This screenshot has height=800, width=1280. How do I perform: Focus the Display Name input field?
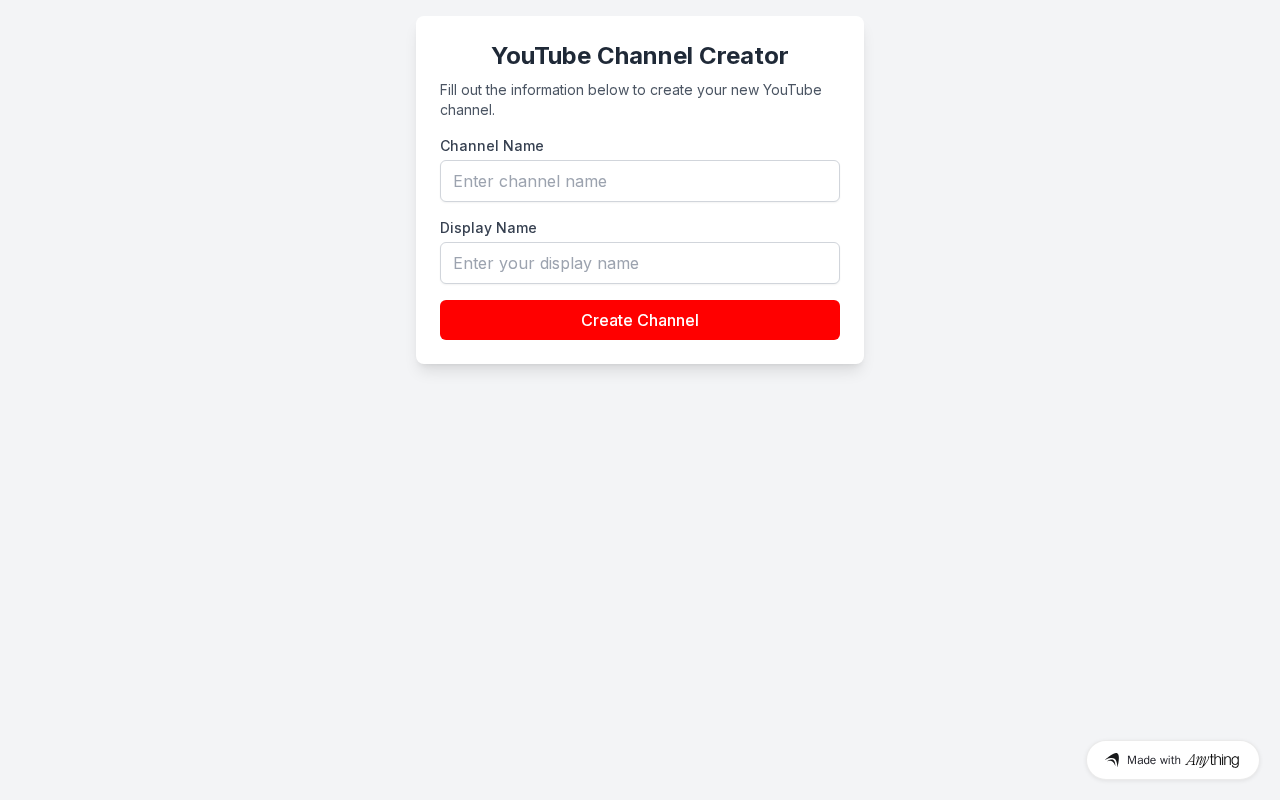tap(640, 263)
